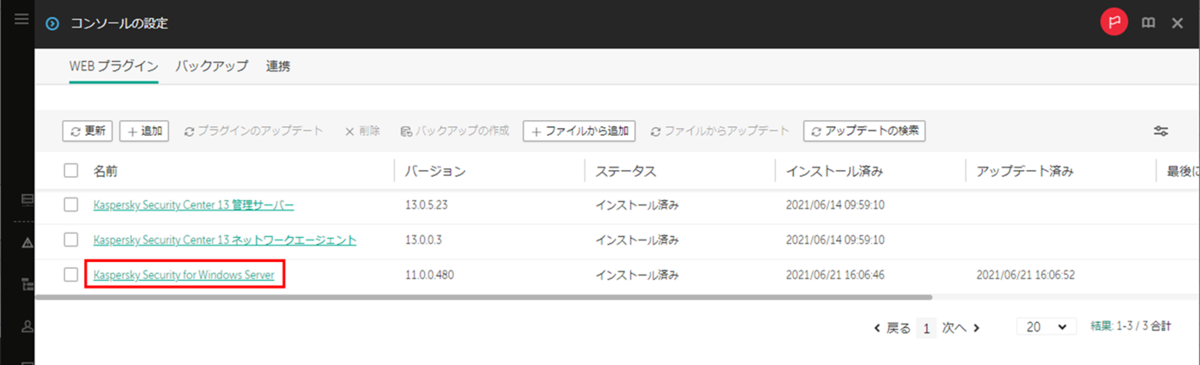Sort by アップデート済み column header
The width and height of the screenshot is (1200, 365).
(1025, 171)
